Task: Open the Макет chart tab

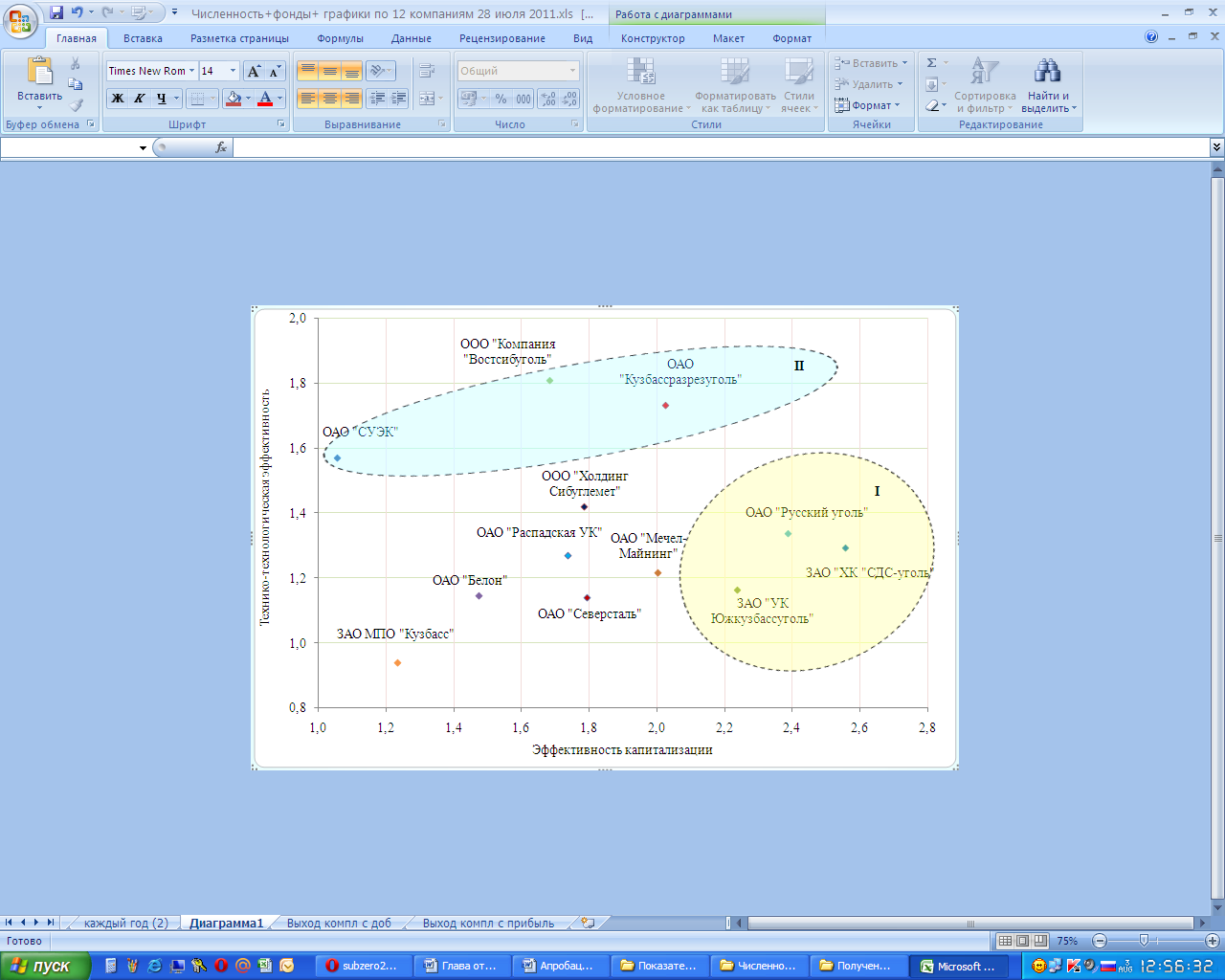Action: 728,38
